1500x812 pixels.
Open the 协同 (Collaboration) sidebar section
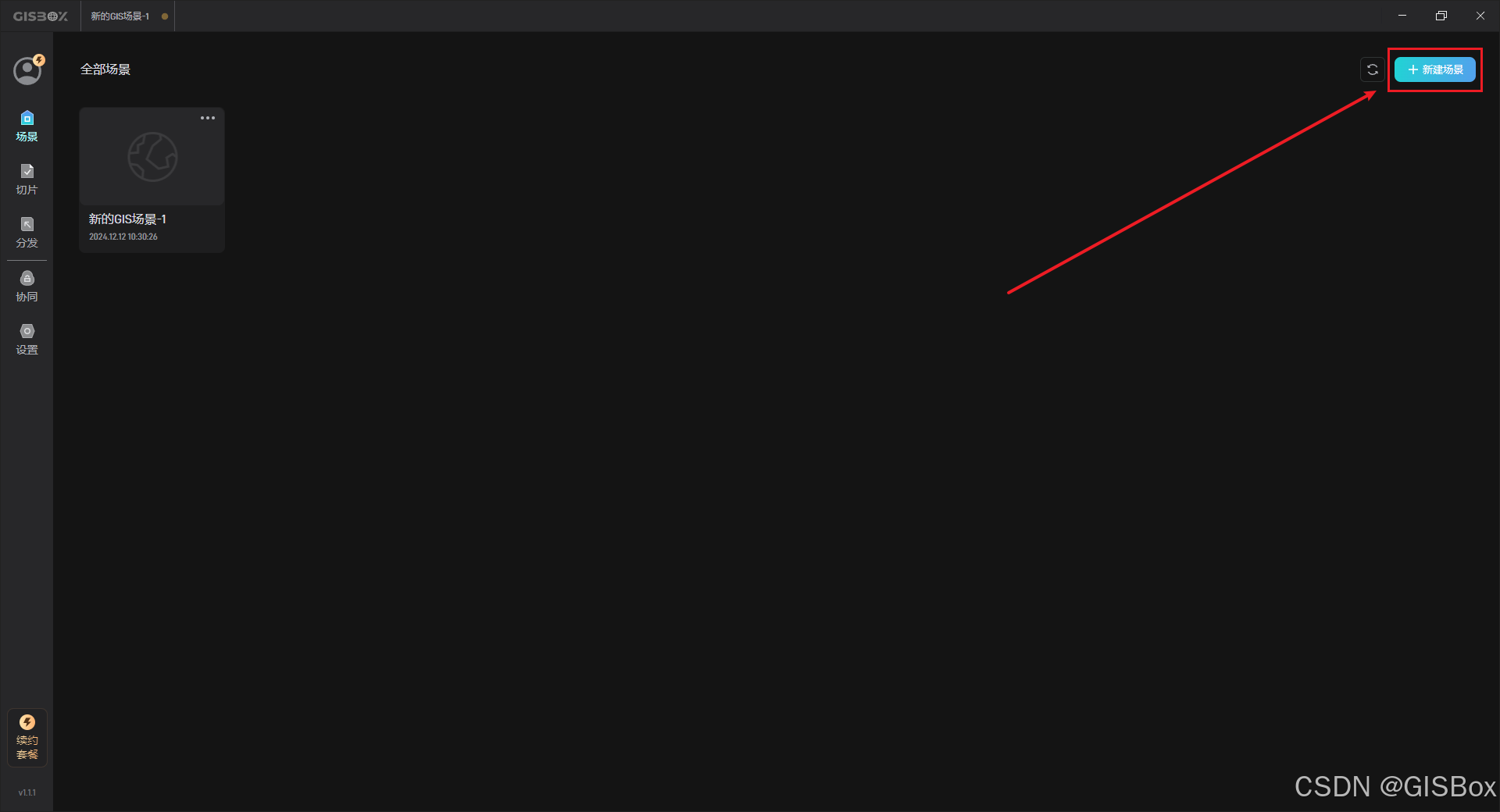[27, 287]
